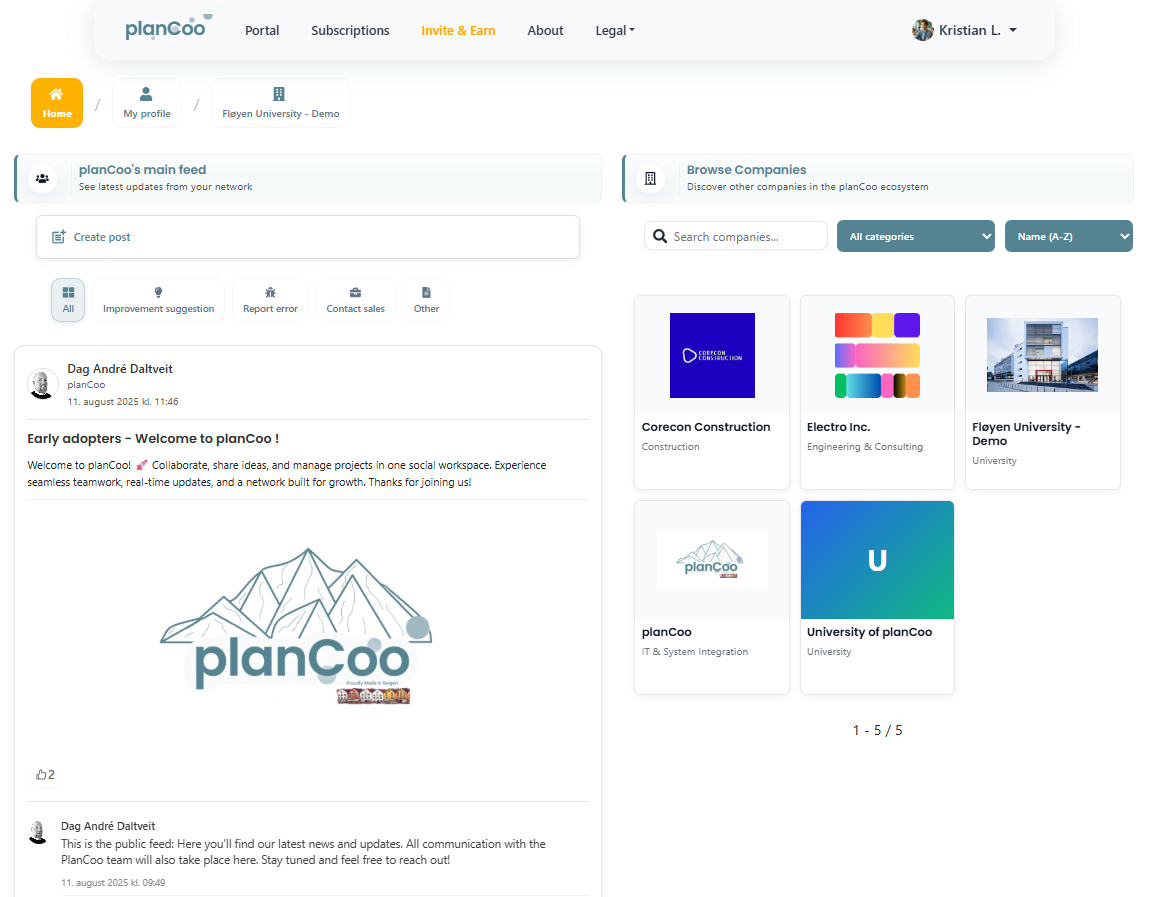The image size is (1150, 897).
Task: Open the Name (A-Z) sort dropdown
Action: pos(1068,235)
